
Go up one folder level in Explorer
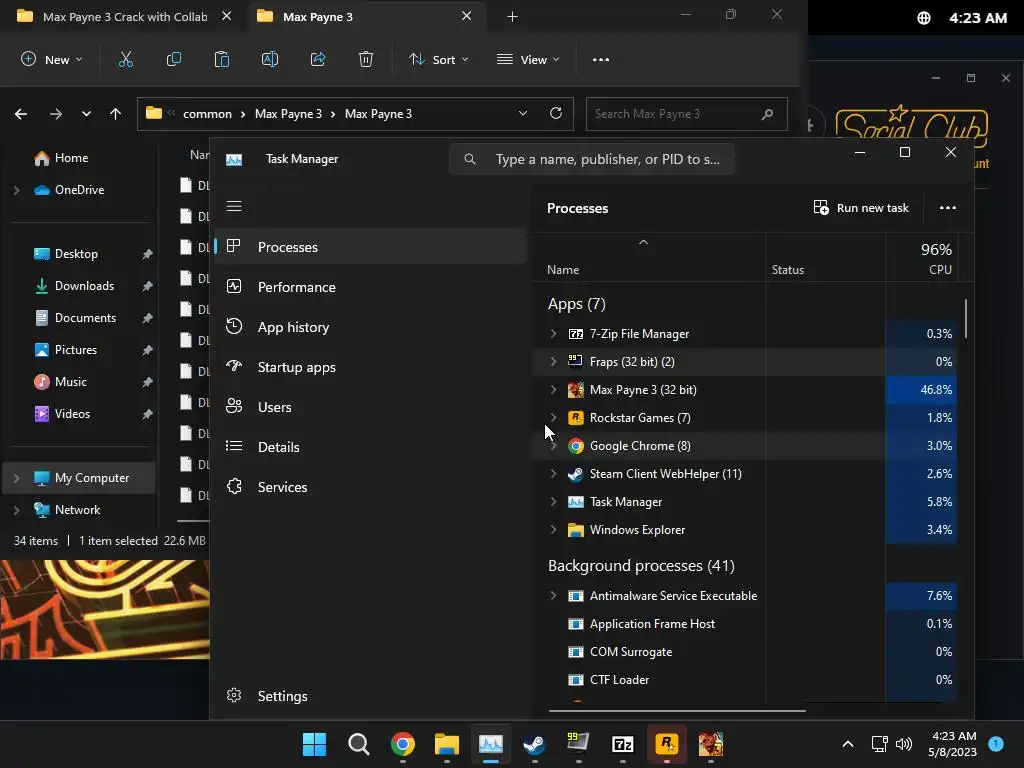click(x=116, y=114)
